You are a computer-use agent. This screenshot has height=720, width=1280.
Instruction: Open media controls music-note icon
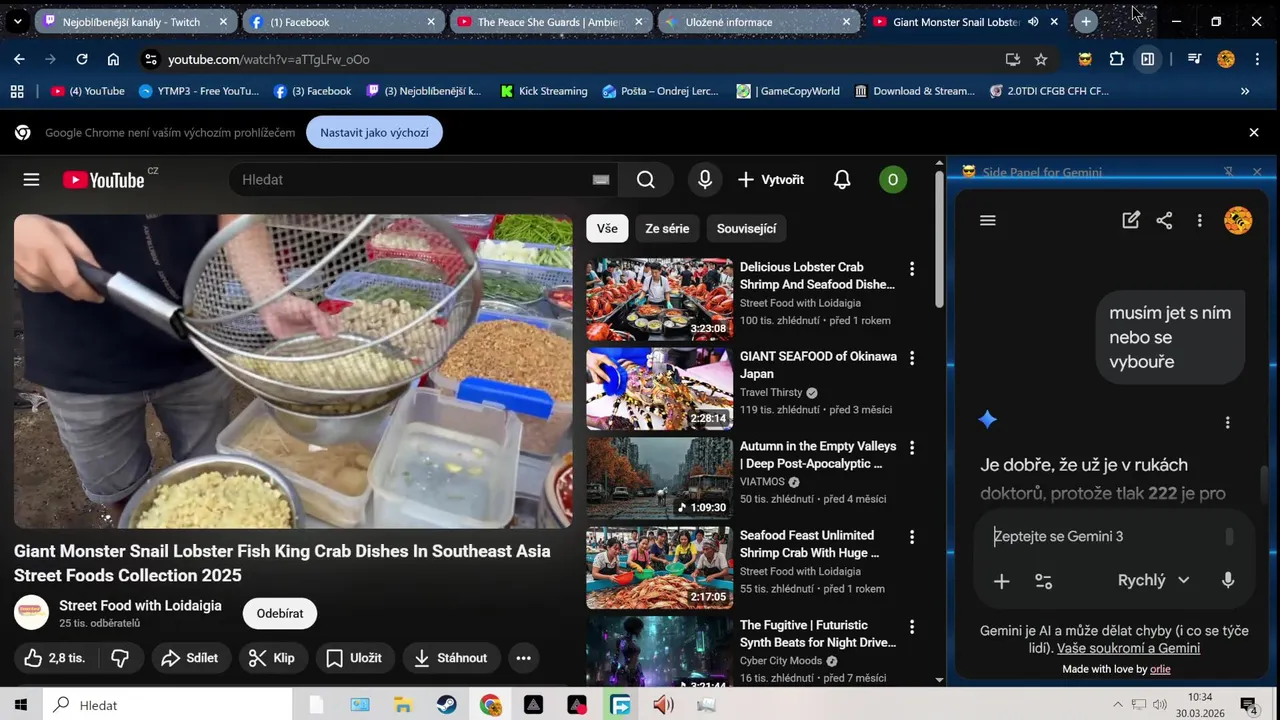point(1194,59)
